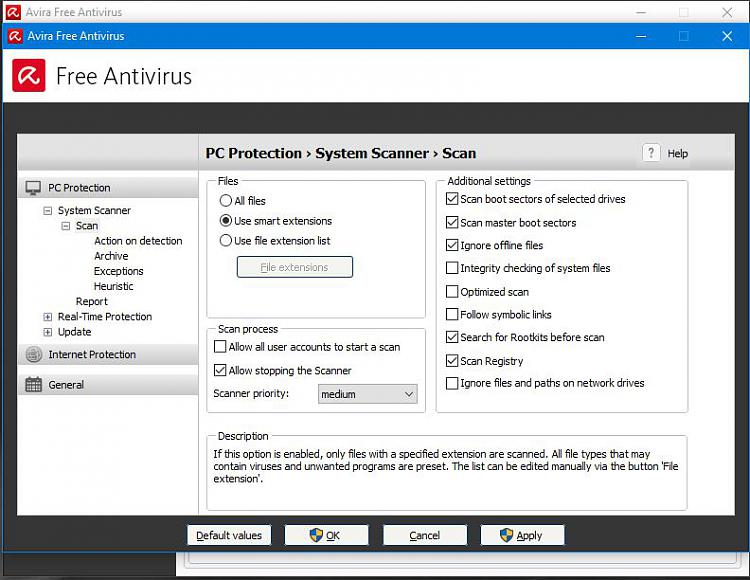Select Archive settings in tree
750x580 pixels.
(x=111, y=256)
